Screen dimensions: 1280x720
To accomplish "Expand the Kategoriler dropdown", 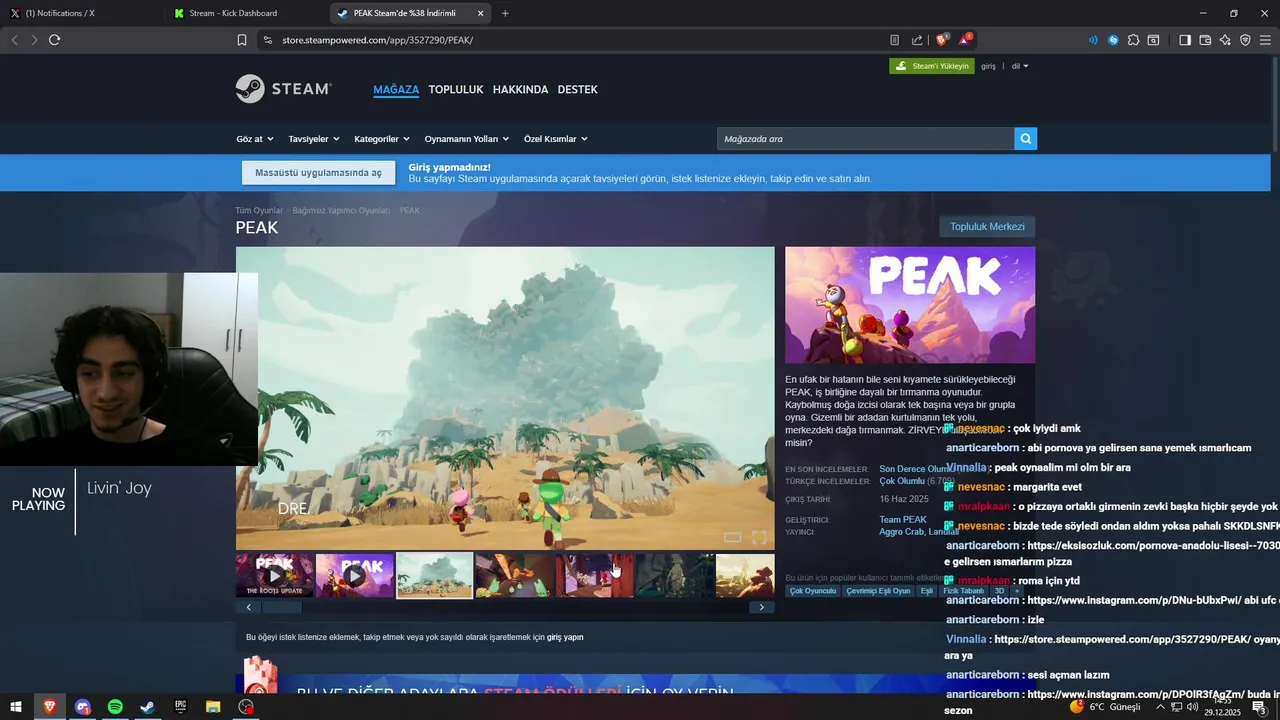I will (x=382, y=139).
